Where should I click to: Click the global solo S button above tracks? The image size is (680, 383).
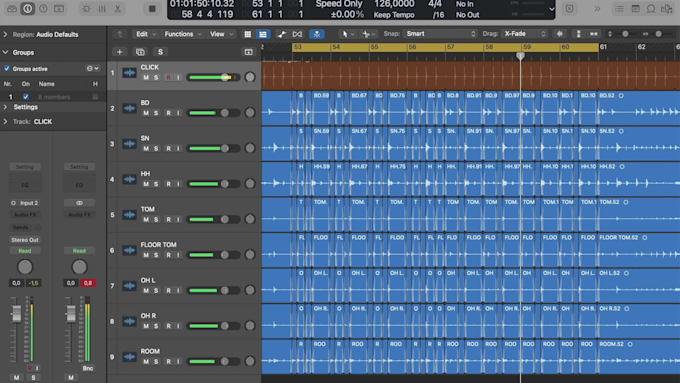tap(160, 52)
